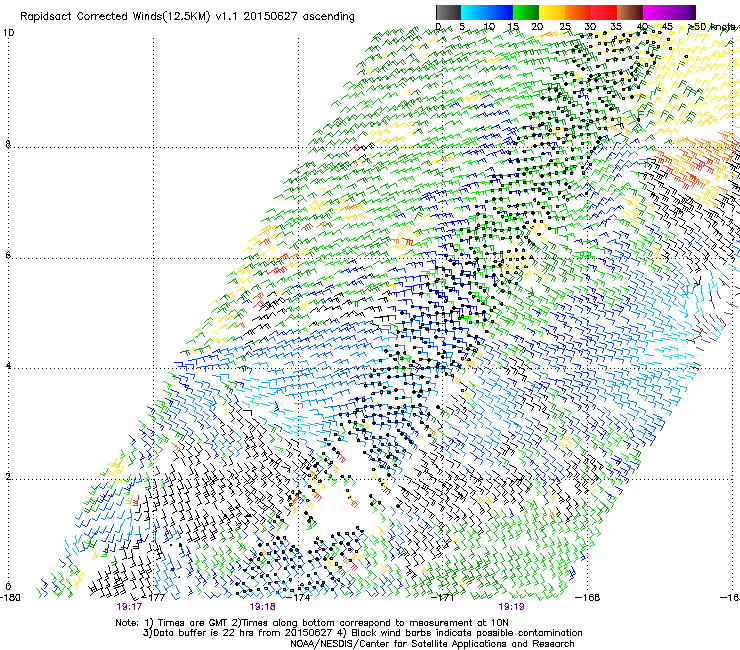Click the dark purple 45-50 knots legend swatch
Viewport: 740px width, 650px height.
[682, 12]
